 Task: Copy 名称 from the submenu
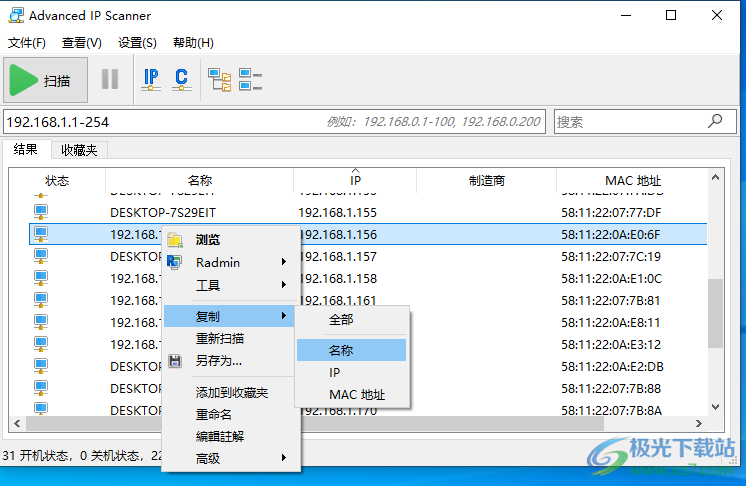point(352,350)
